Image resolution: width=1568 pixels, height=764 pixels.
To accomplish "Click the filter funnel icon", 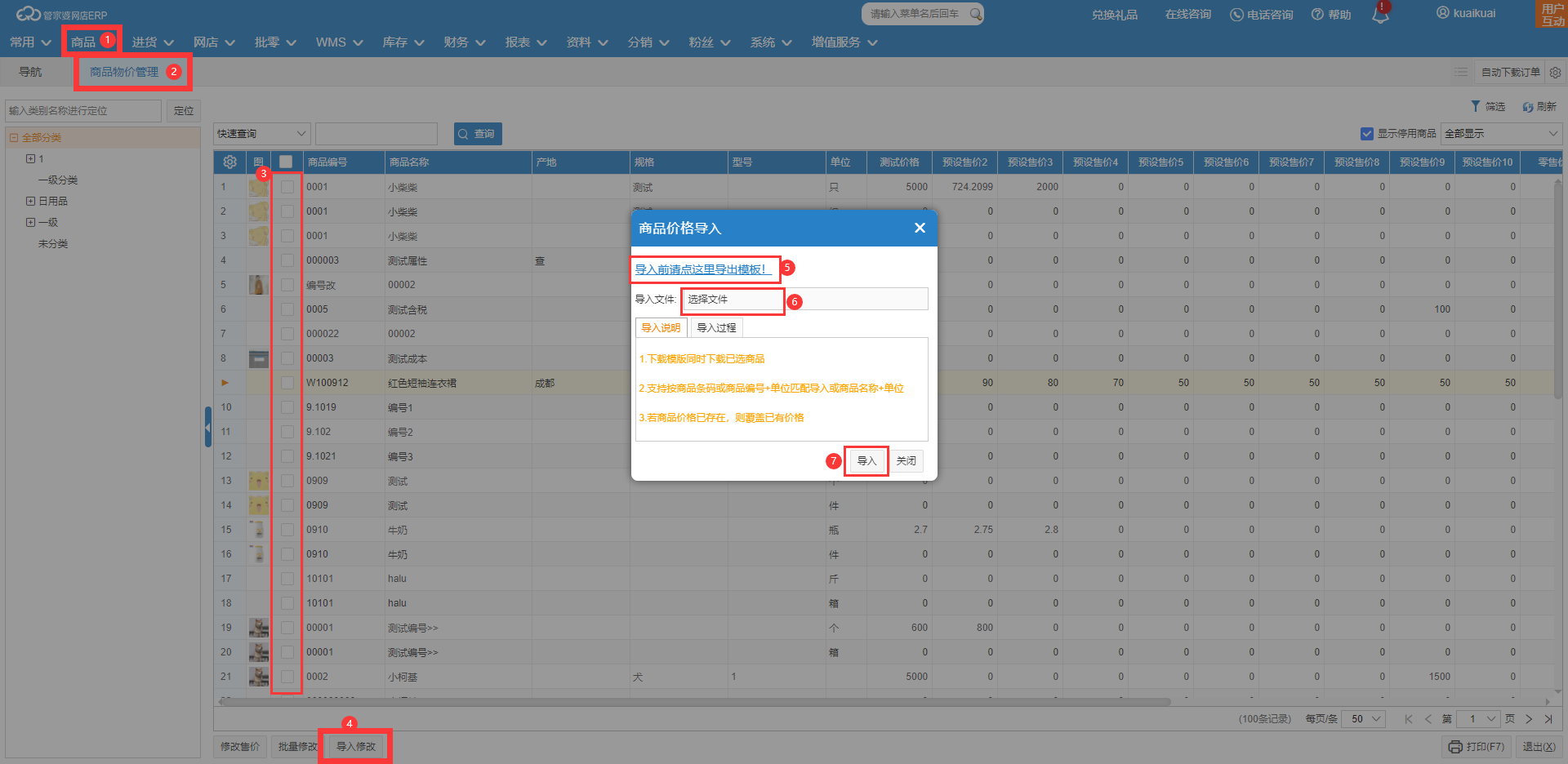I will [1475, 107].
